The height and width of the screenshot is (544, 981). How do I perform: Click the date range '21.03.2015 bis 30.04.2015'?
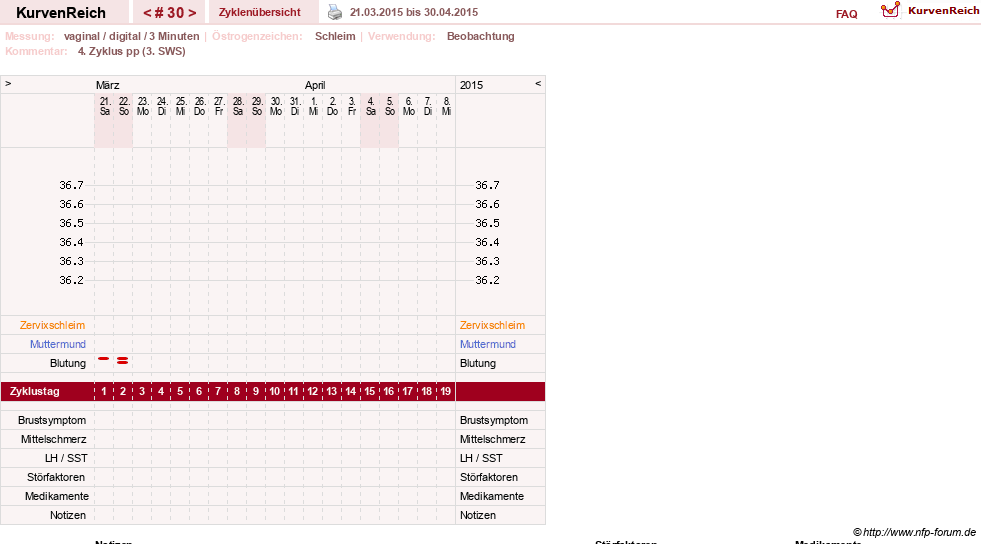[414, 13]
